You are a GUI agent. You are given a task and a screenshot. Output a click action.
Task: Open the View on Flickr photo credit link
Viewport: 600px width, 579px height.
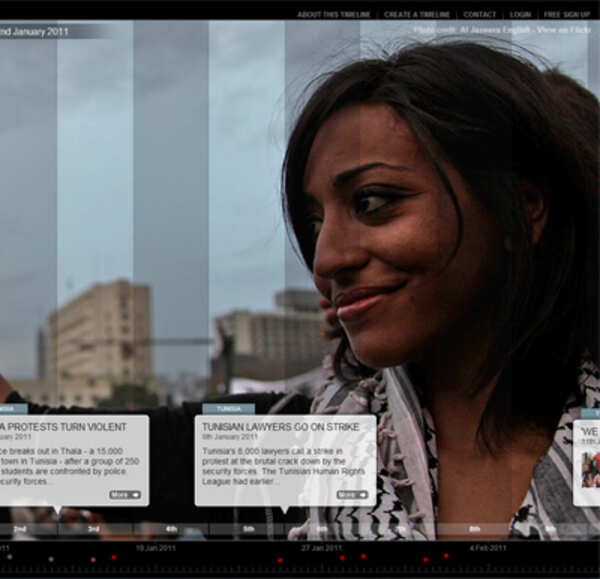[563, 30]
